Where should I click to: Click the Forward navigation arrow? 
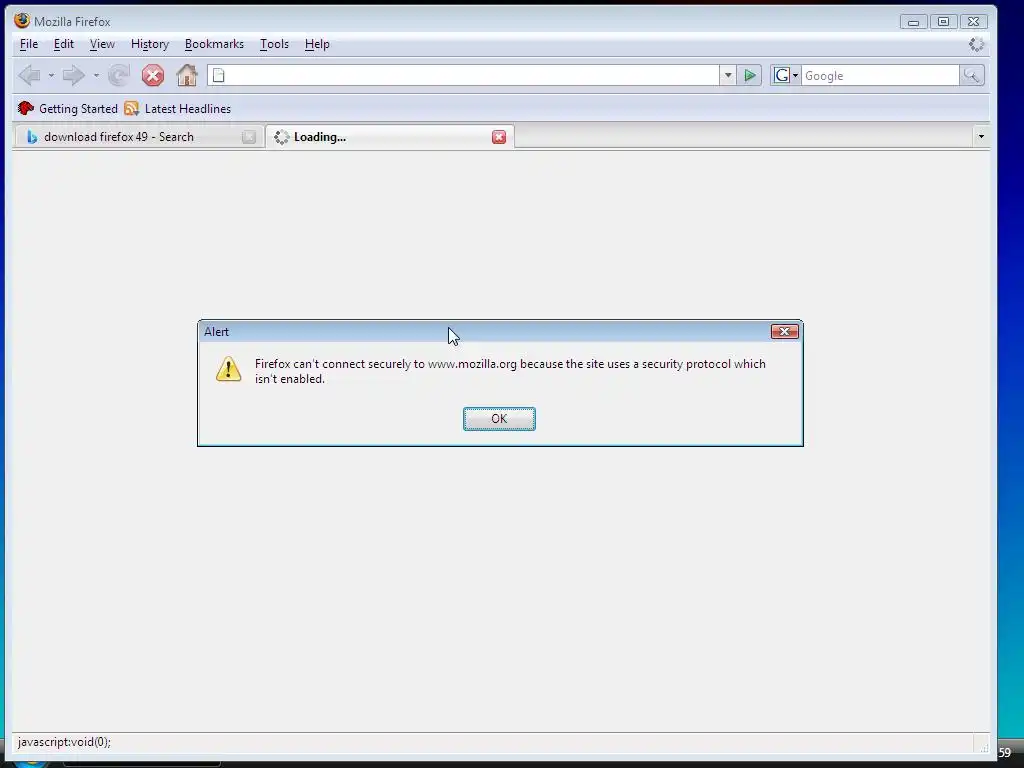tap(73, 76)
